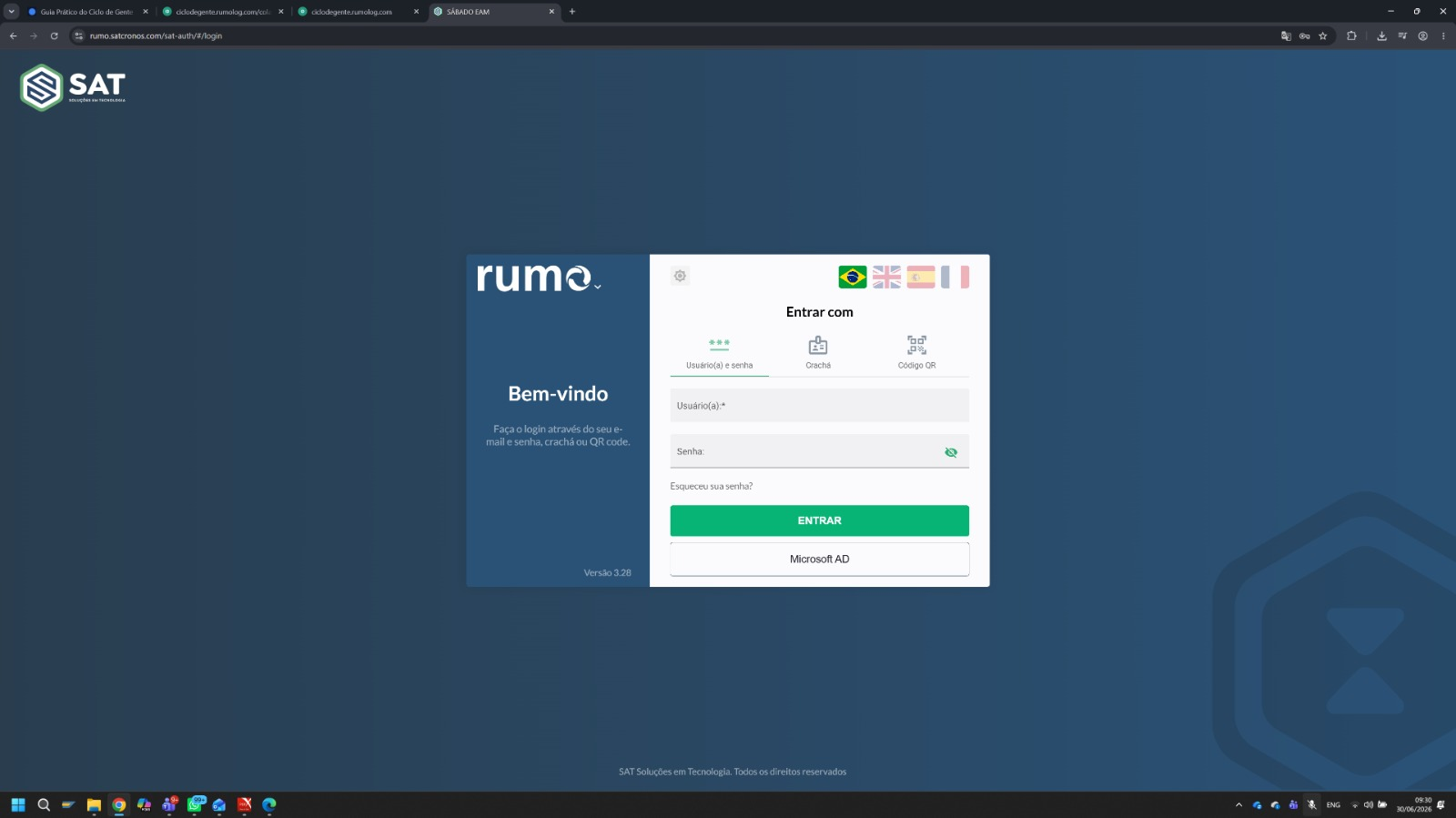This screenshot has height=818, width=1456.
Task: Open Google Chrome from the taskbar
Action: point(119,804)
